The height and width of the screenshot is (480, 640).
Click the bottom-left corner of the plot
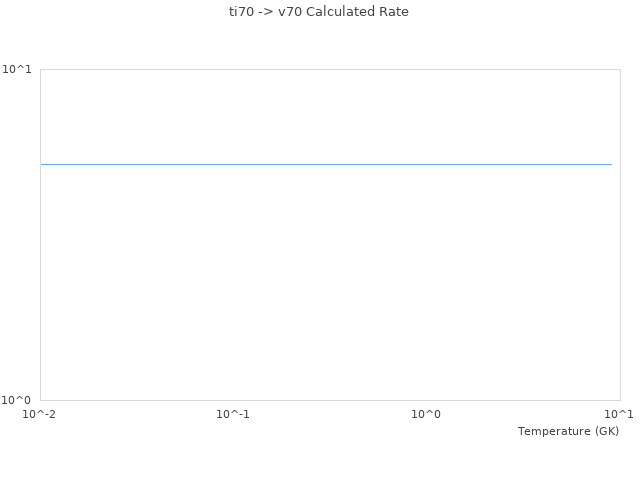pos(40,400)
